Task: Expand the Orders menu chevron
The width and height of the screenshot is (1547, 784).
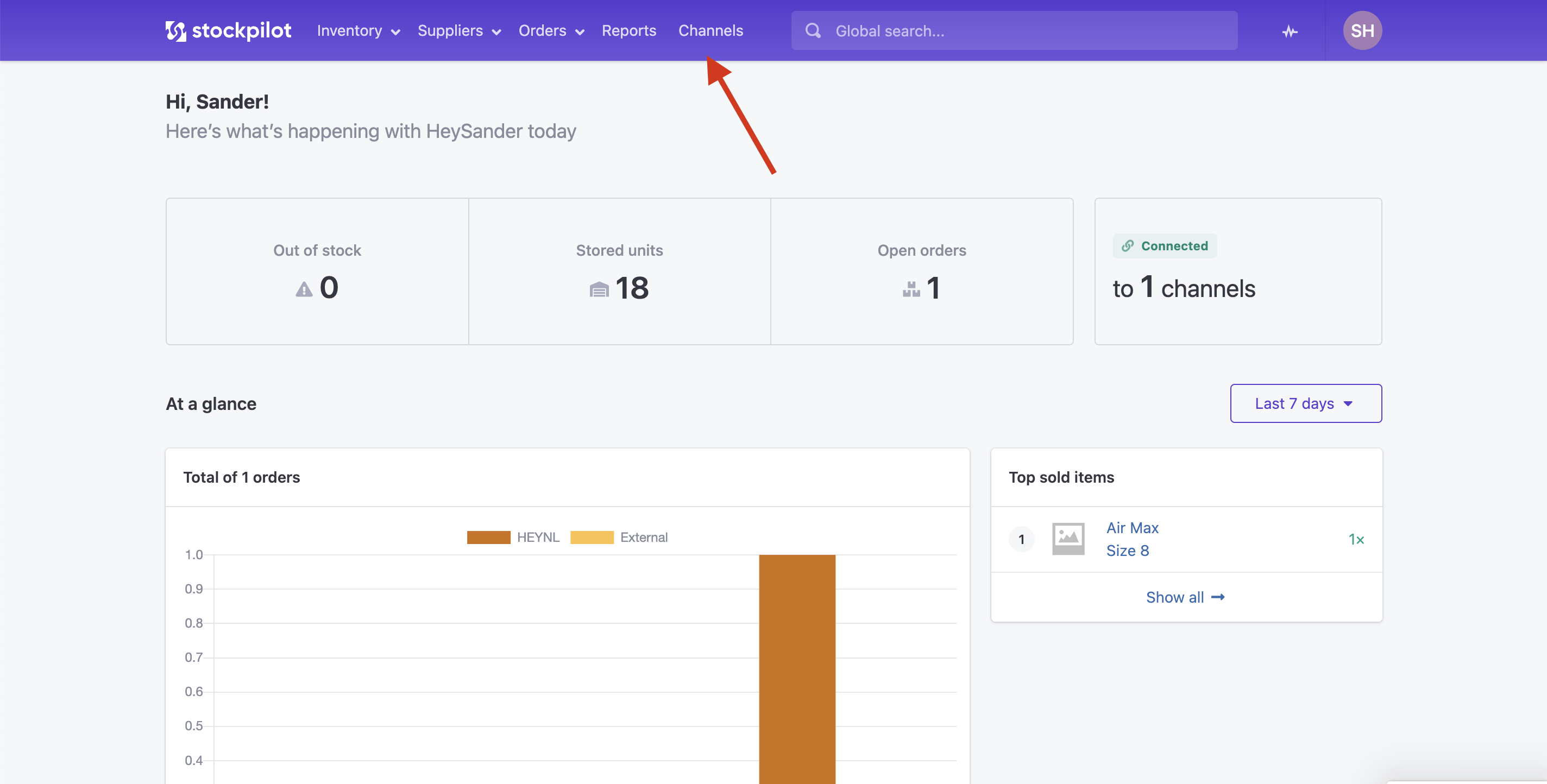Action: [580, 33]
